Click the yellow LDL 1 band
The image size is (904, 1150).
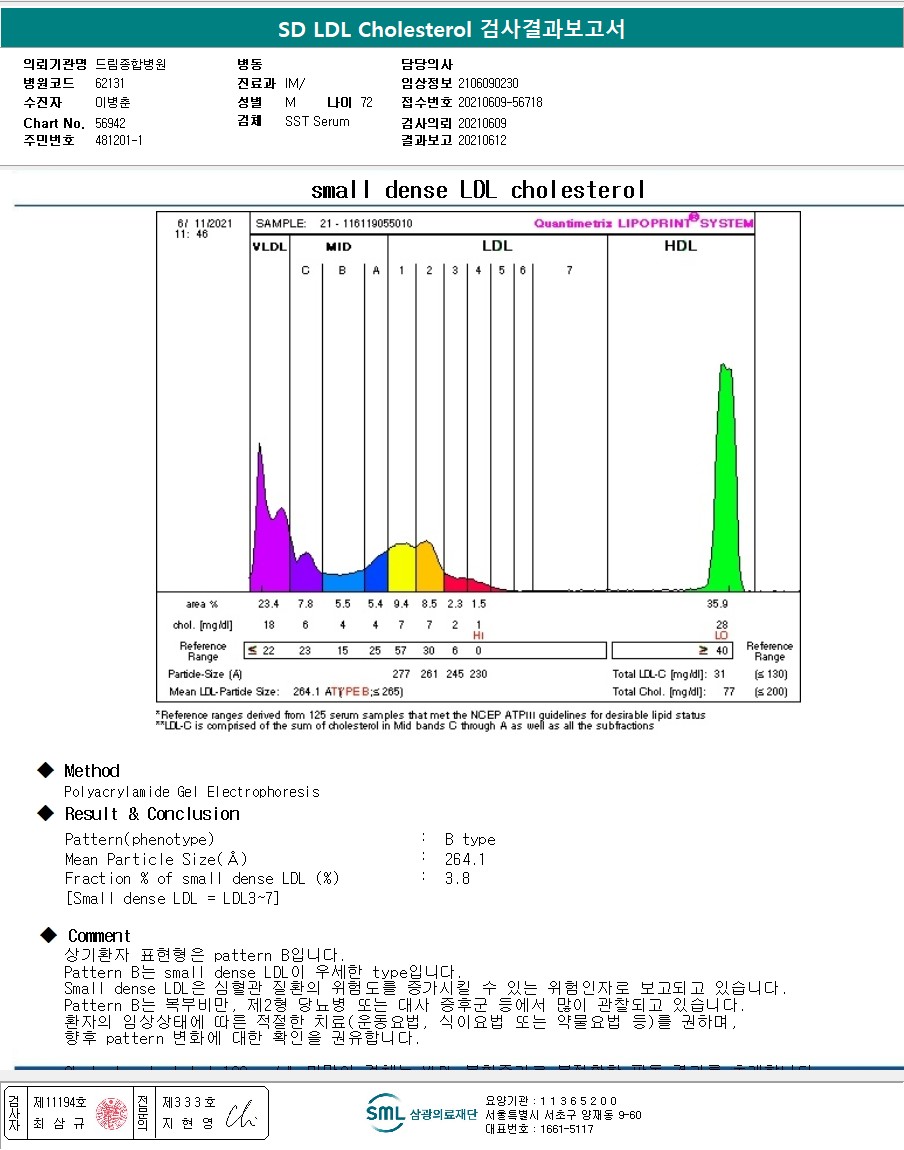402,568
